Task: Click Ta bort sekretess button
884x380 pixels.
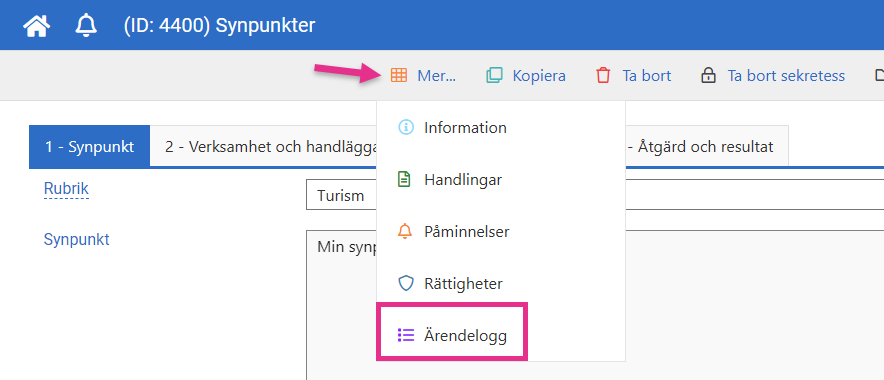Action: click(x=773, y=76)
